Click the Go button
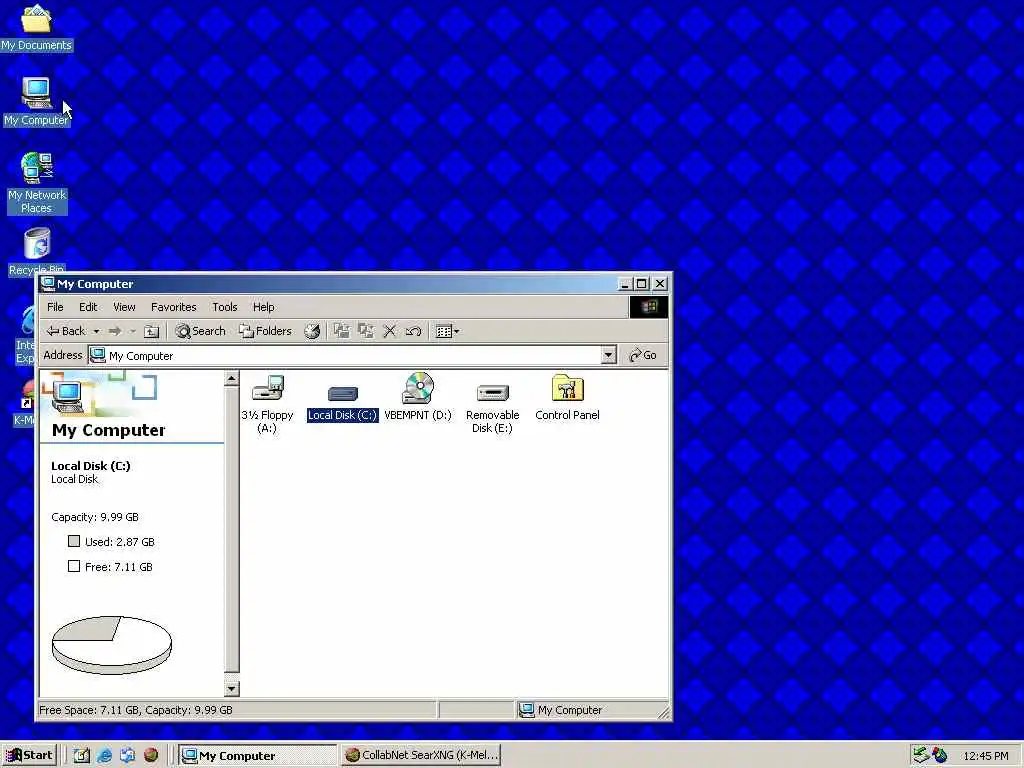Screen dimensions: 1024x768 (643, 355)
